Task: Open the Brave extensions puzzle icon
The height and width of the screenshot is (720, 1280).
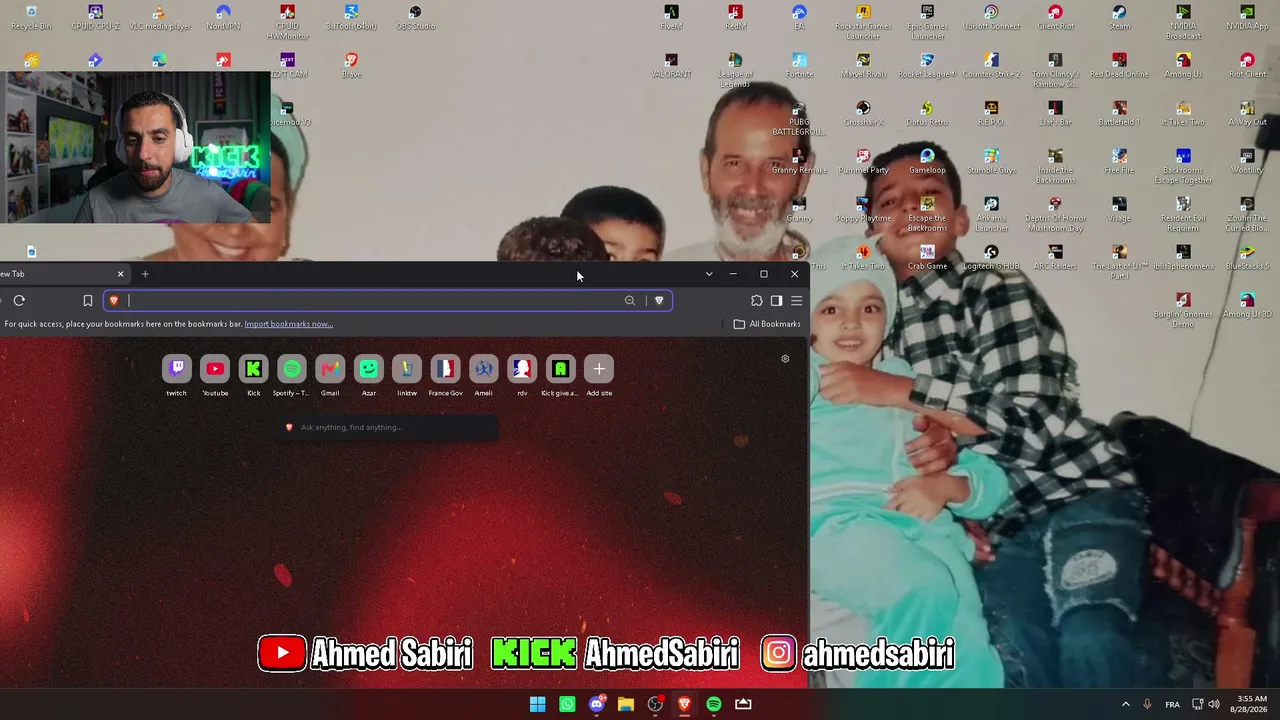Action: tap(757, 300)
